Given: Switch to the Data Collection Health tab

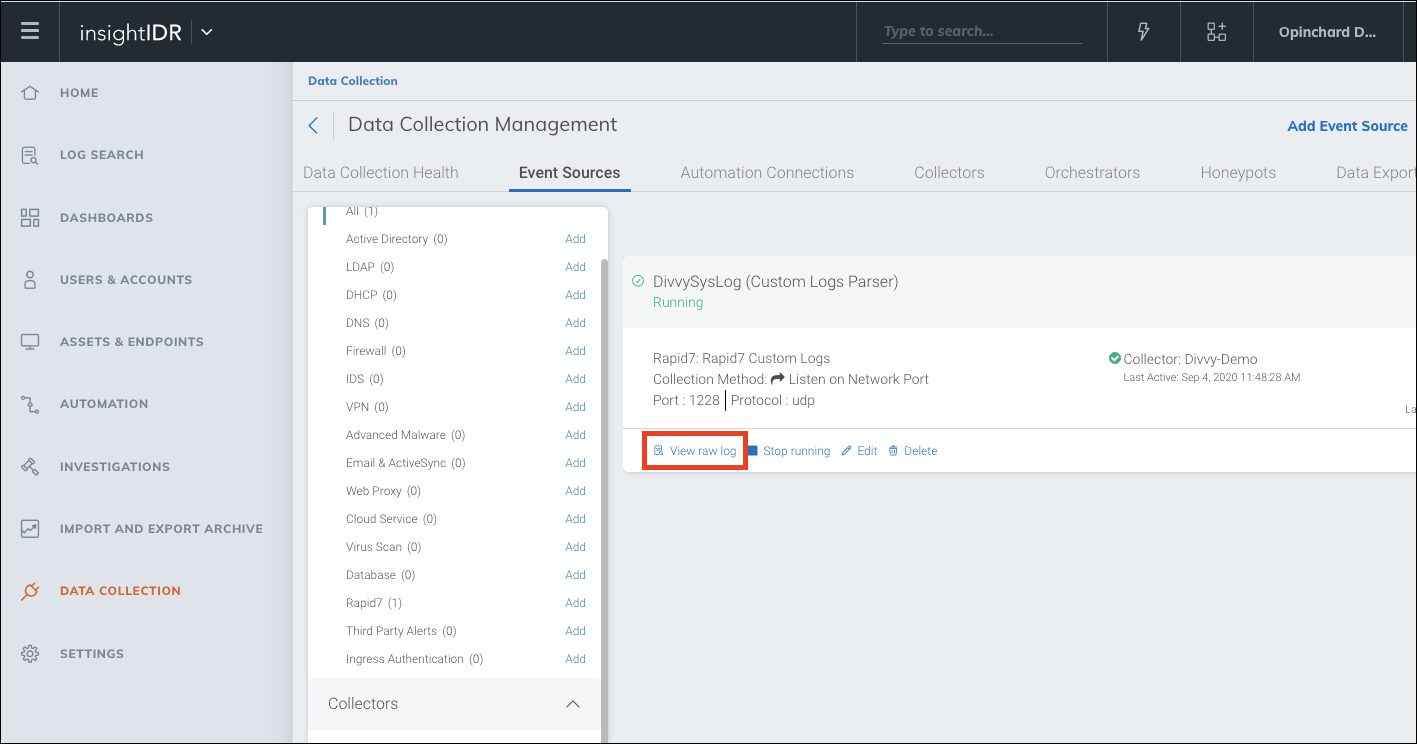Looking at the screenshot, I should [380, 172].
